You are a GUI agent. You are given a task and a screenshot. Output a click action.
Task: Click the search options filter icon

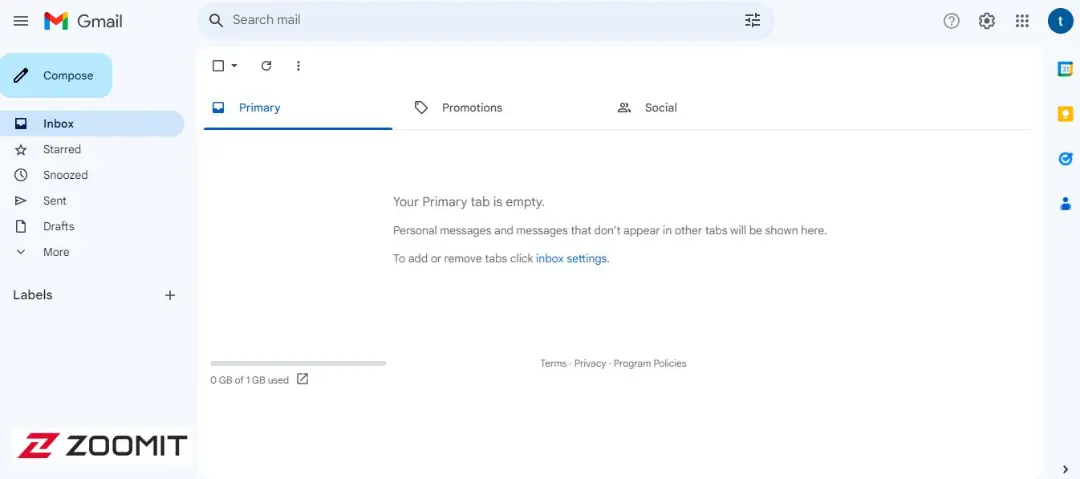pos(752,21)
